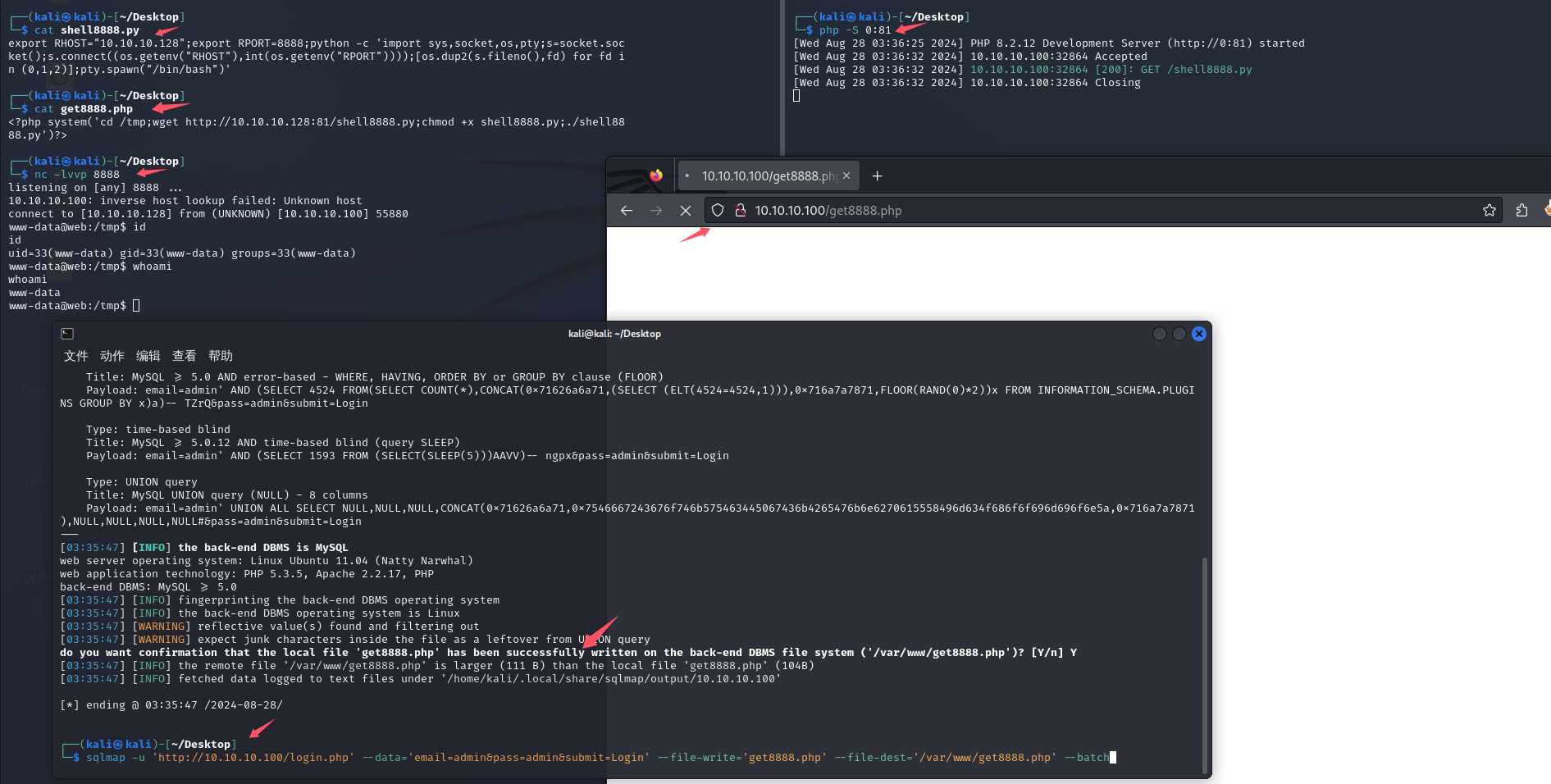Click 'fetched data logged to text files' line

coord(421,679)
